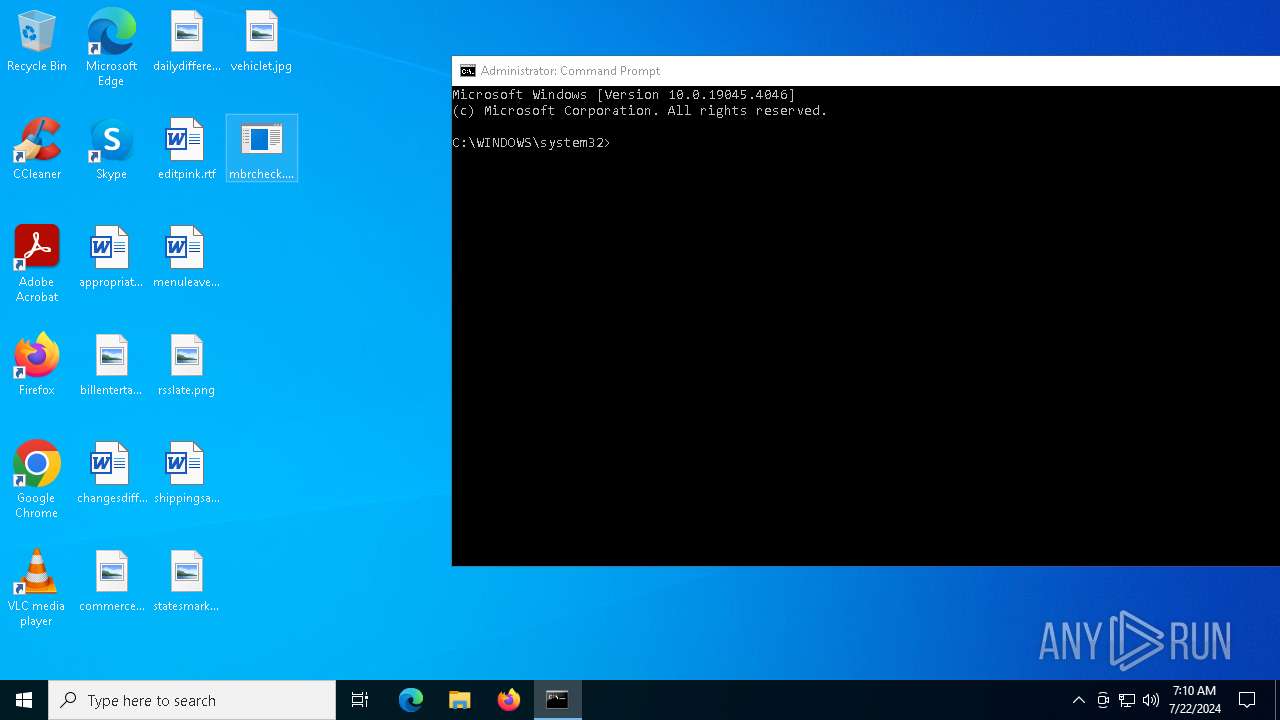The height and width of the screenshot is (720, 1280).
Task: Open the Action Center notifications icon
Action: tap(1248, 700)
